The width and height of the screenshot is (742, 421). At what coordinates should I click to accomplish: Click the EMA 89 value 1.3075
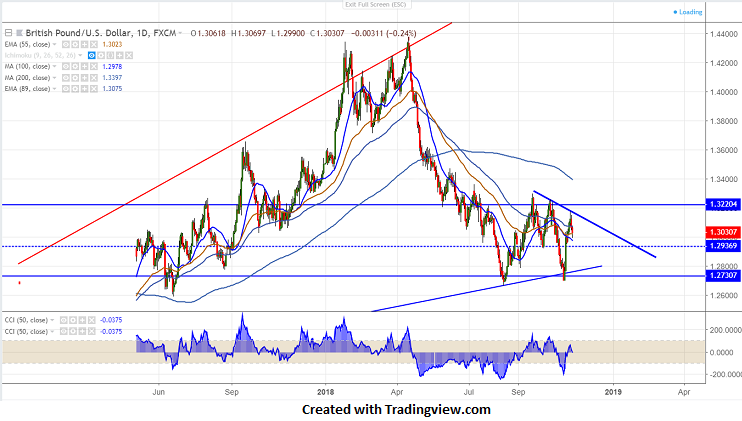click(112, 88)
